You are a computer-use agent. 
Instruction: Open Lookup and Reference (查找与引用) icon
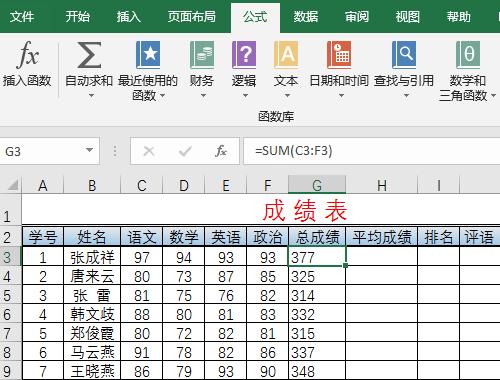coord(404,54)
